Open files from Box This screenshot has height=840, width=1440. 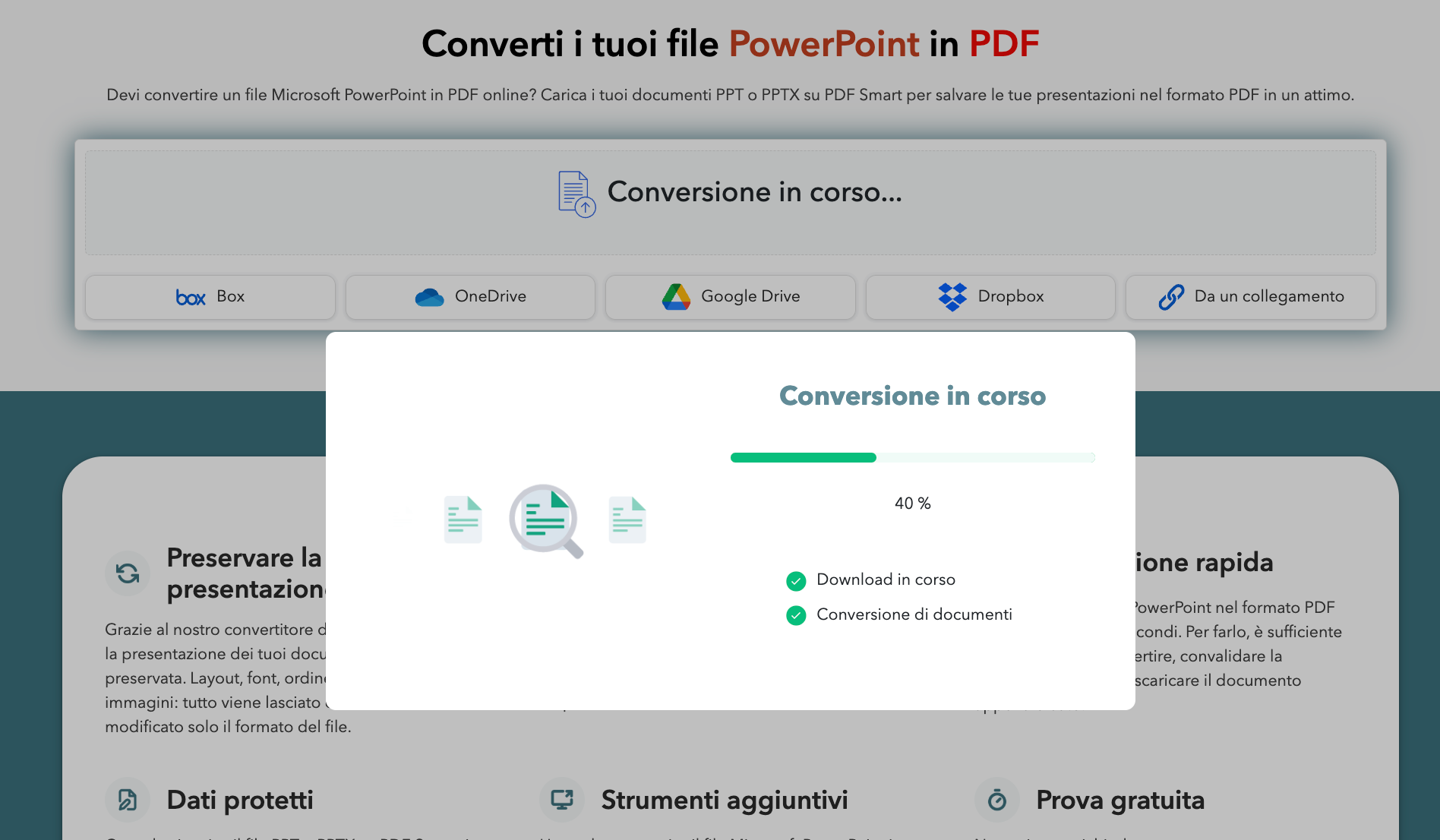coord(210,297)
